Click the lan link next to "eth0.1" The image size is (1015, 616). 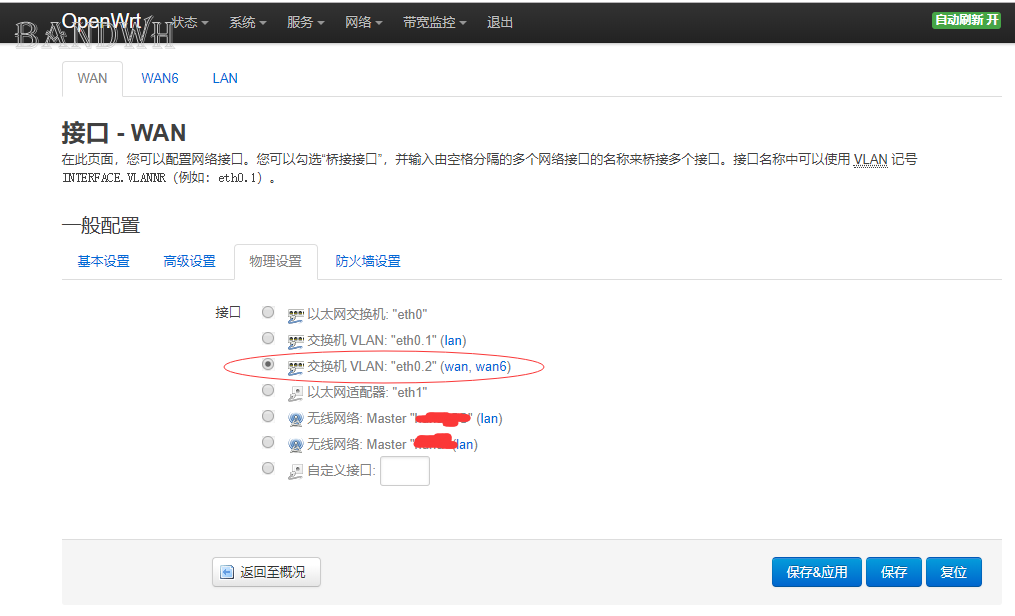(x=453, y=340)
